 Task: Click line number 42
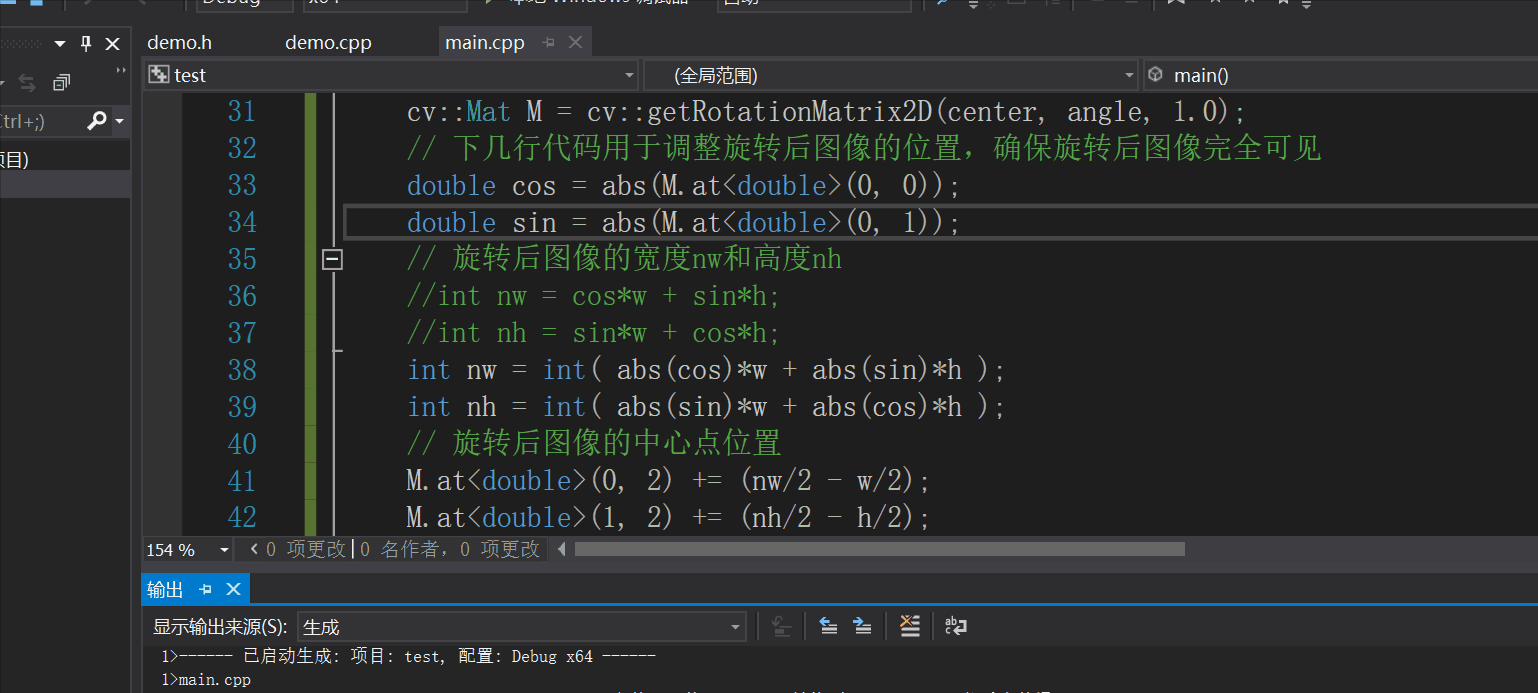[x=241, y=517]
